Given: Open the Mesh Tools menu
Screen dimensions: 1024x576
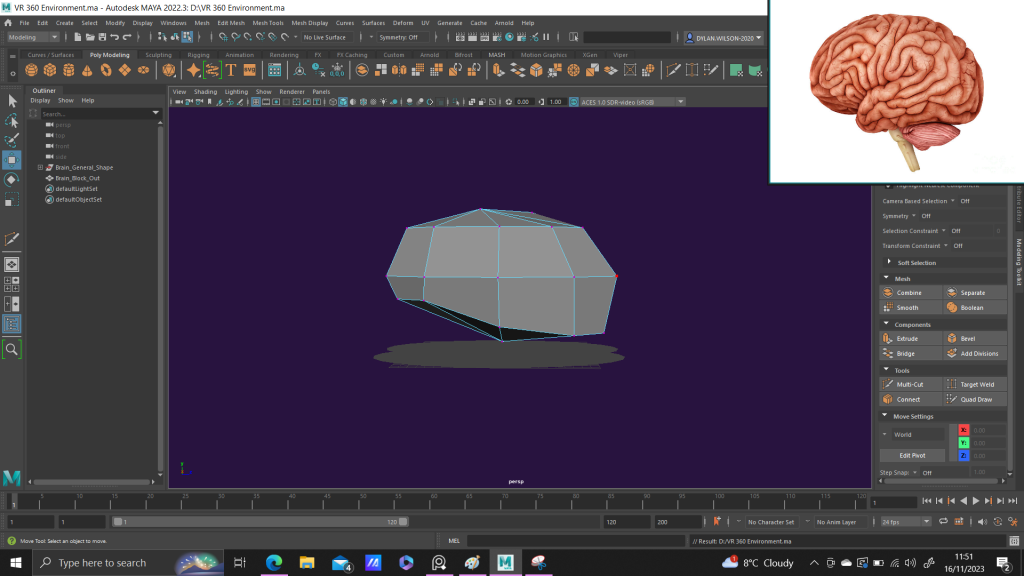Looking at the screenshot, I should (267, 22).
